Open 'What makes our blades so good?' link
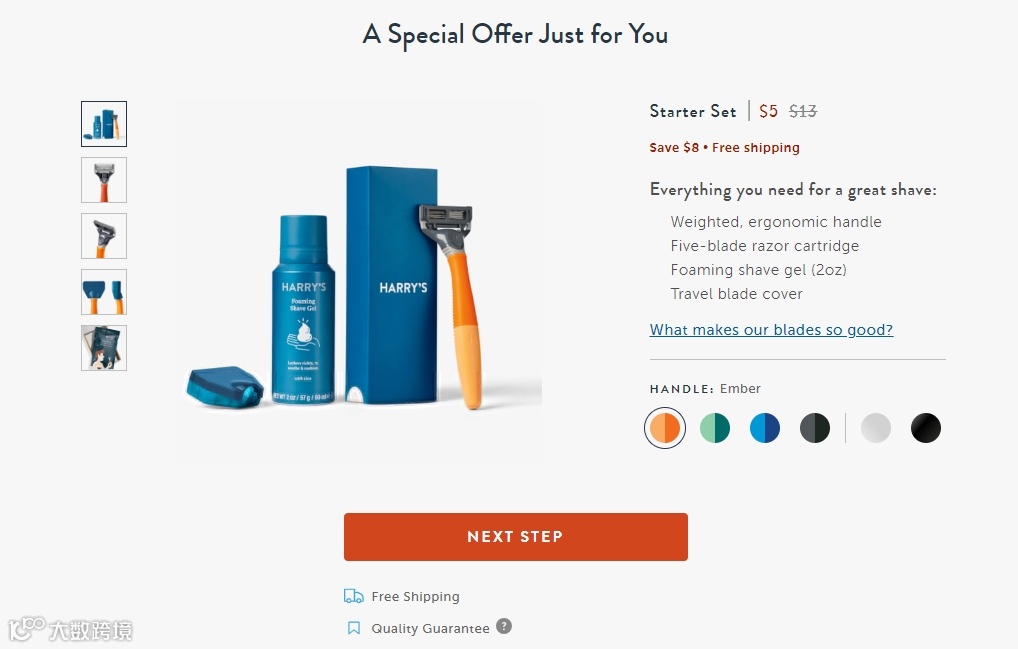Image resolution: width=1018 pixels, height=649 pixels. tap(771, 330)
